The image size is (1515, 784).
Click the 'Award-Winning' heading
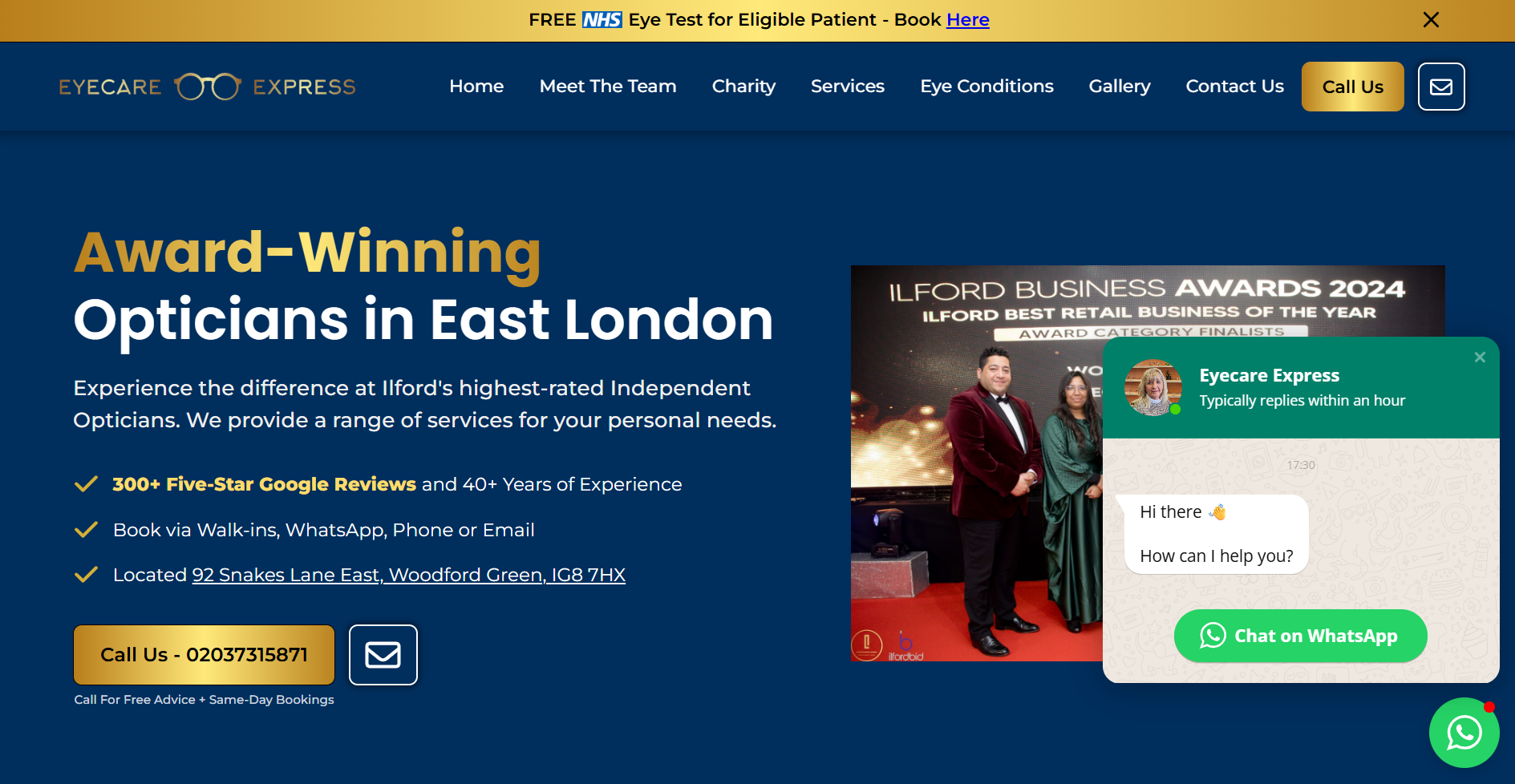tap(307, 253)
